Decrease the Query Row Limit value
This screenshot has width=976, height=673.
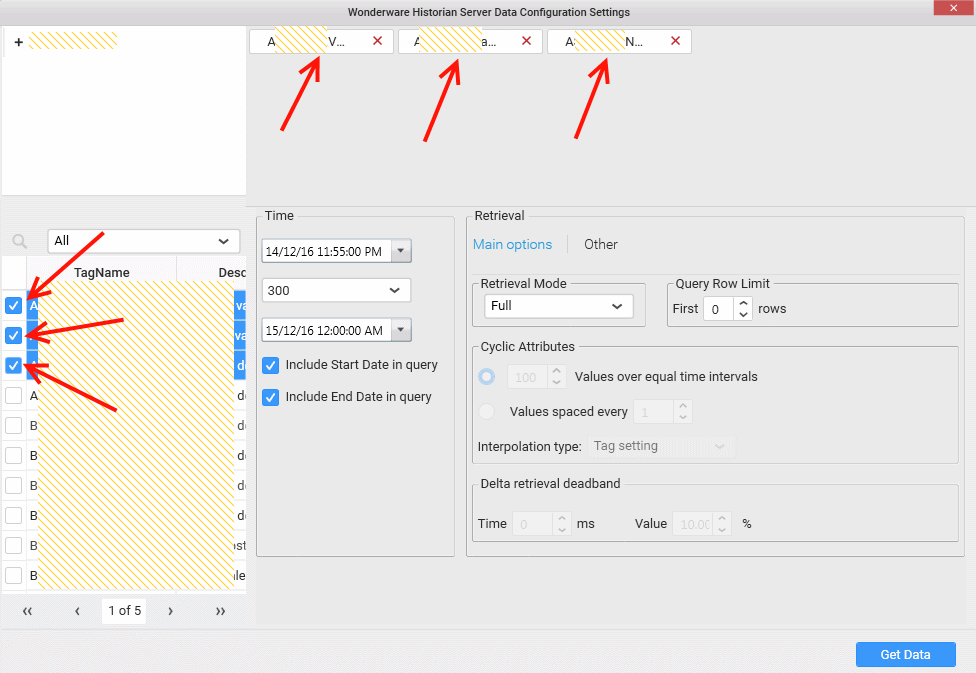point(743,314)
